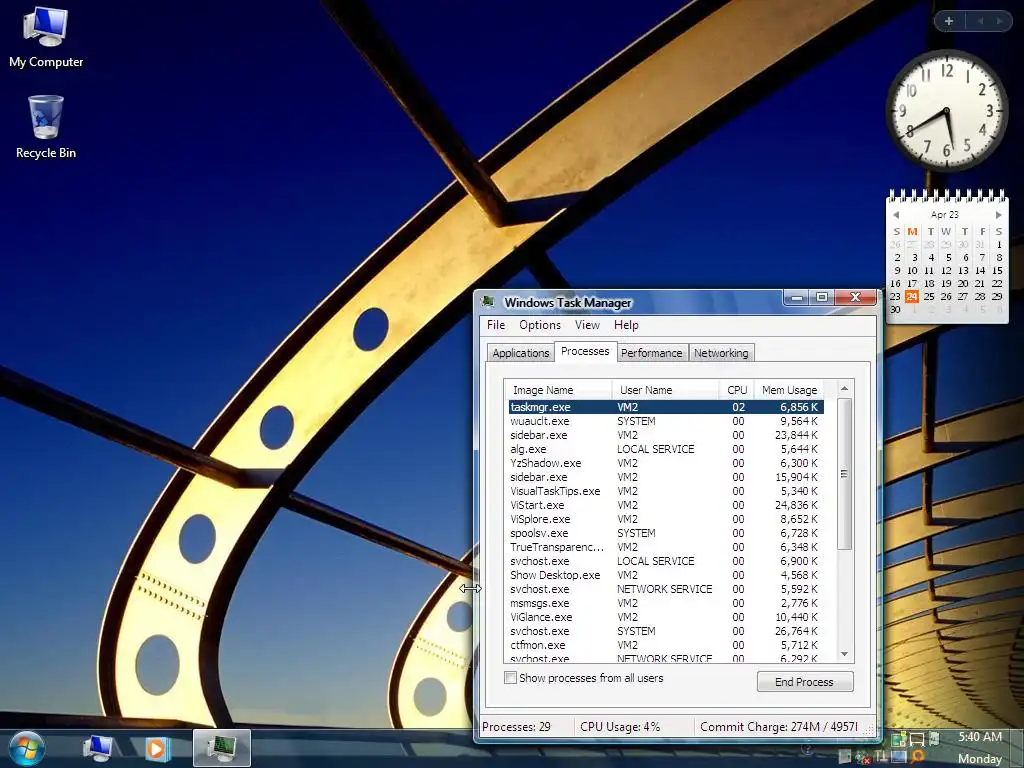Click the 15,904 K memory value
Viewport: 1024px width, 768px height.
pyautogui.click(x=796, y=477)
